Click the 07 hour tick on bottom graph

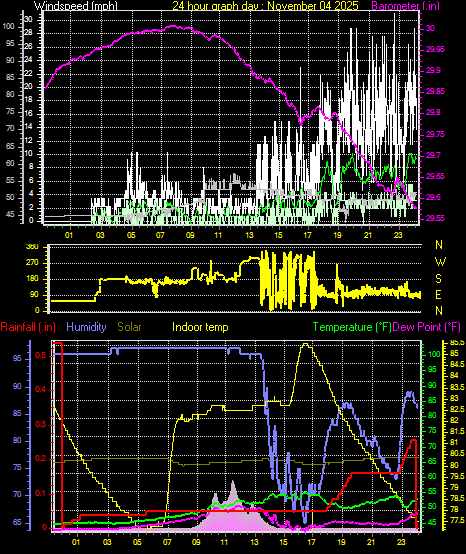[x=168, y=542]
